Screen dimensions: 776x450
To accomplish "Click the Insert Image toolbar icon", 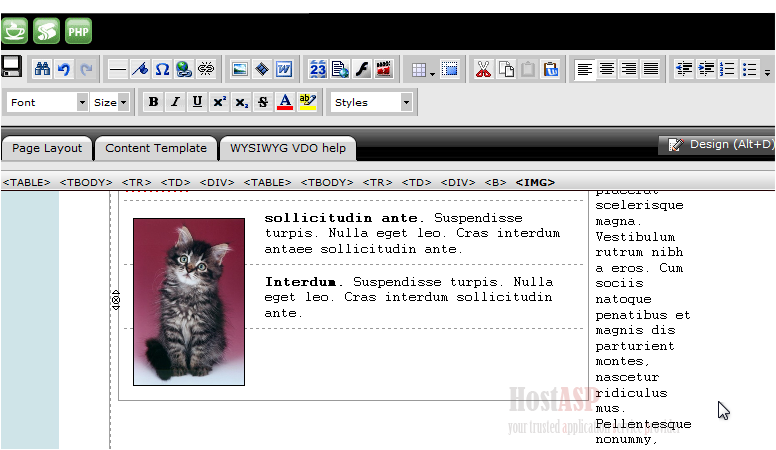I will pos(240,69).
